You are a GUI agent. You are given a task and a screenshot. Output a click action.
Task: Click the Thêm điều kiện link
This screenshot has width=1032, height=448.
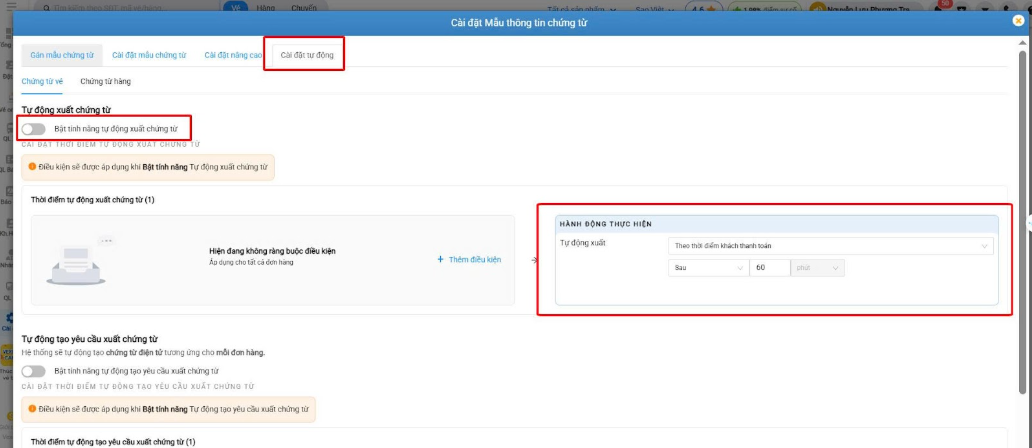click(x=474, y=260)
